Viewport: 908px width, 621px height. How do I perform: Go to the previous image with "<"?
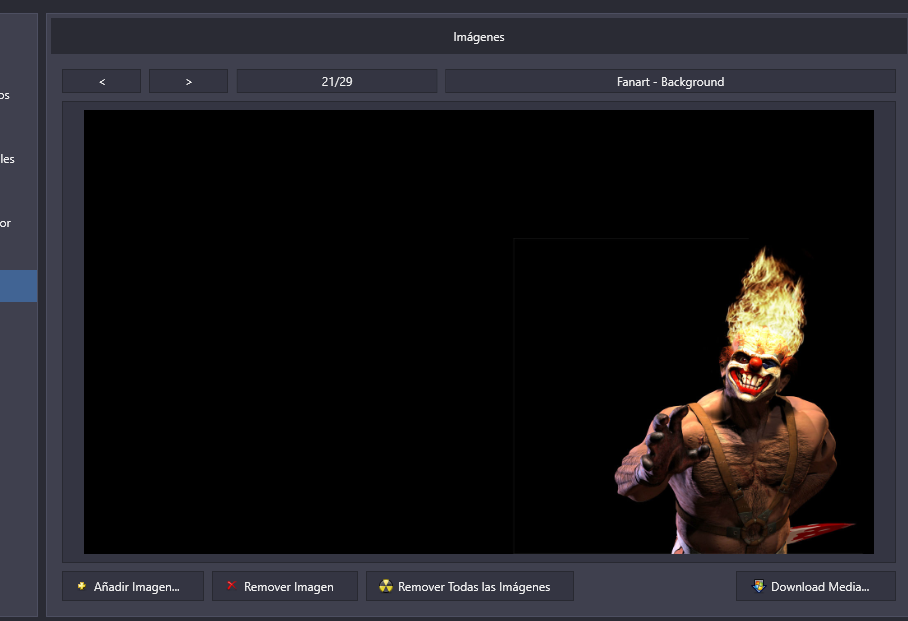(101, 82)
